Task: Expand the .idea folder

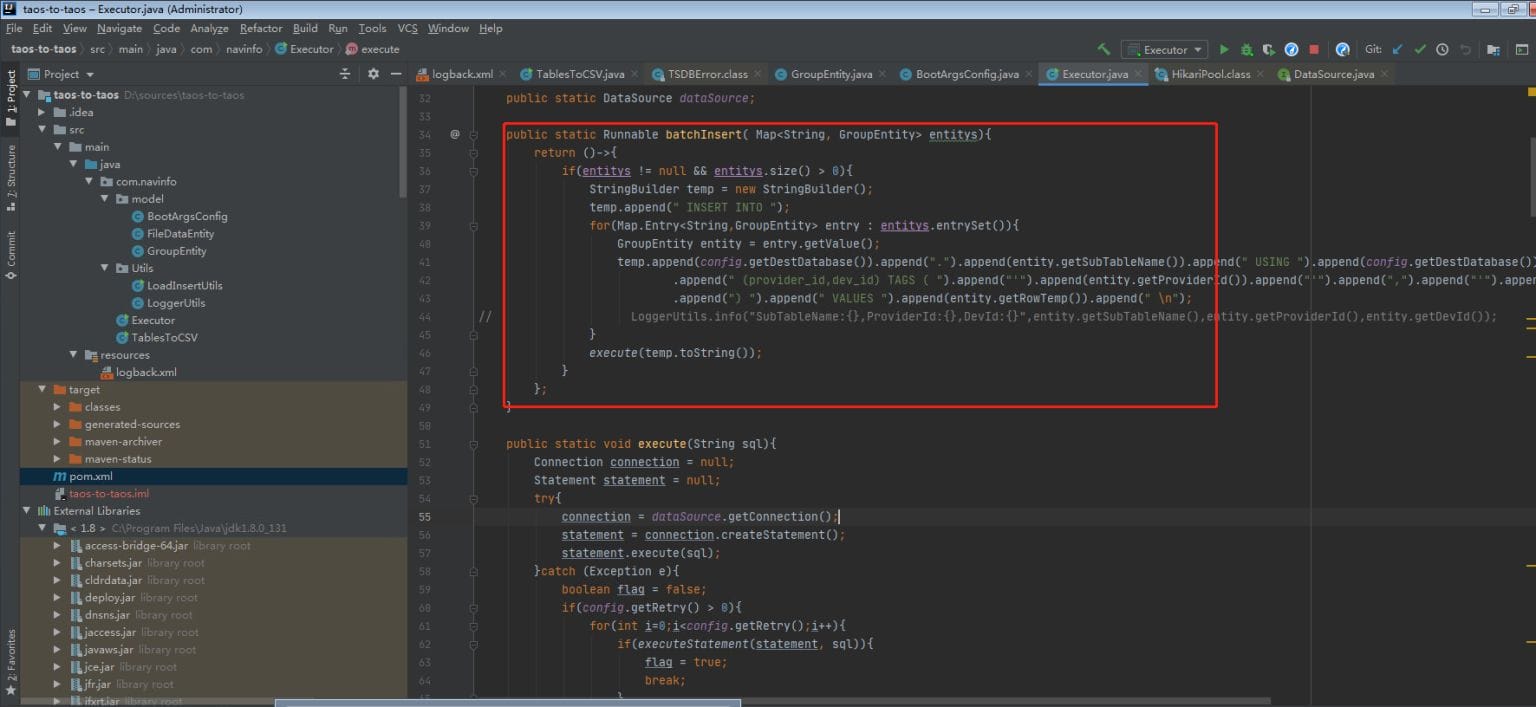Action: (42, 112)
